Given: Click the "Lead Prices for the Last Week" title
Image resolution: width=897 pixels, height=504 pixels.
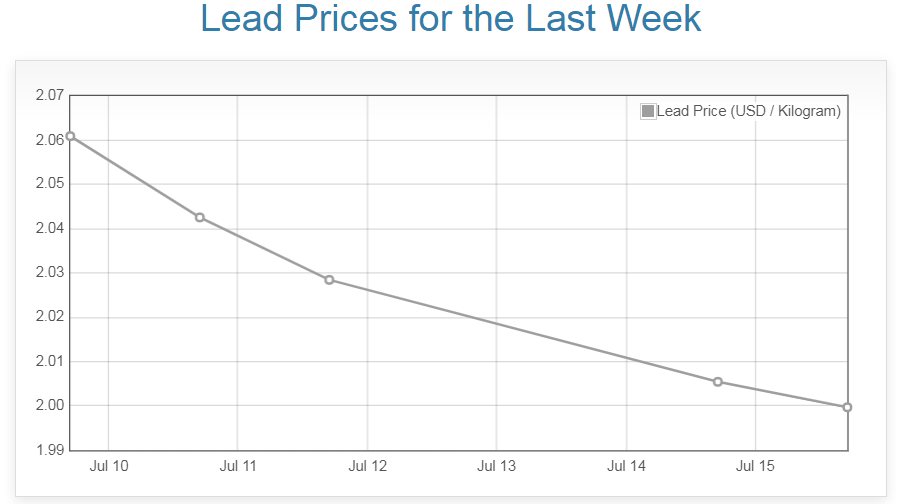Looking at the screenshot, I should (450, 19).
